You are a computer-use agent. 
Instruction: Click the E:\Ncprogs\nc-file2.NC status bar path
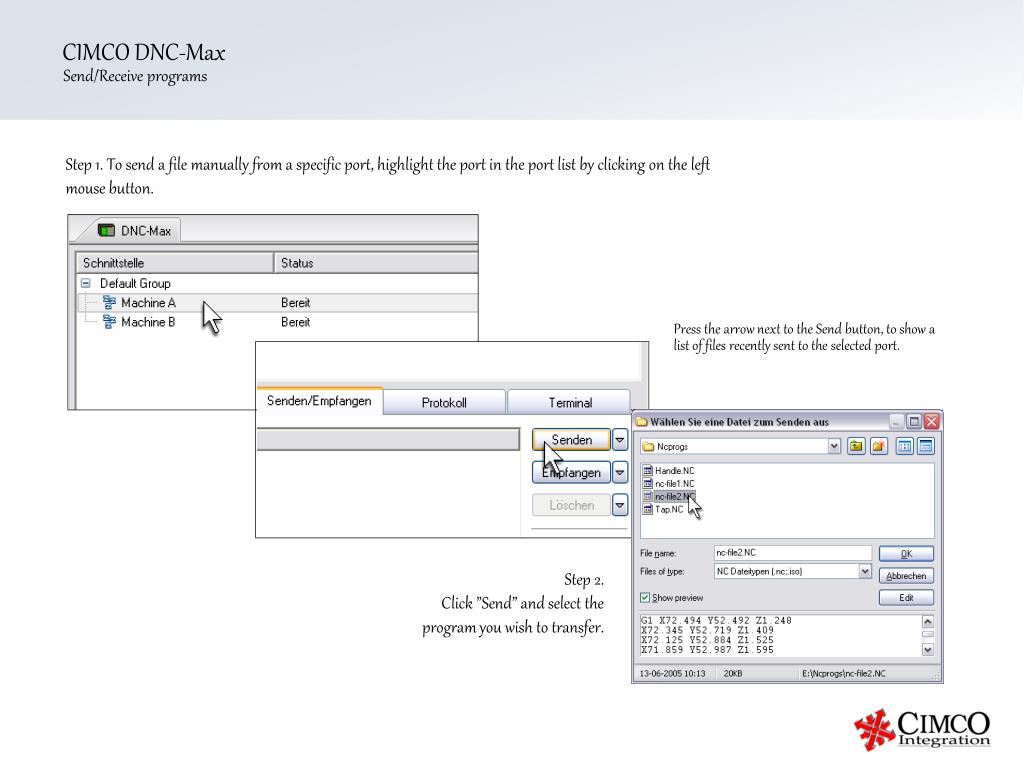(x=844, y=673)
